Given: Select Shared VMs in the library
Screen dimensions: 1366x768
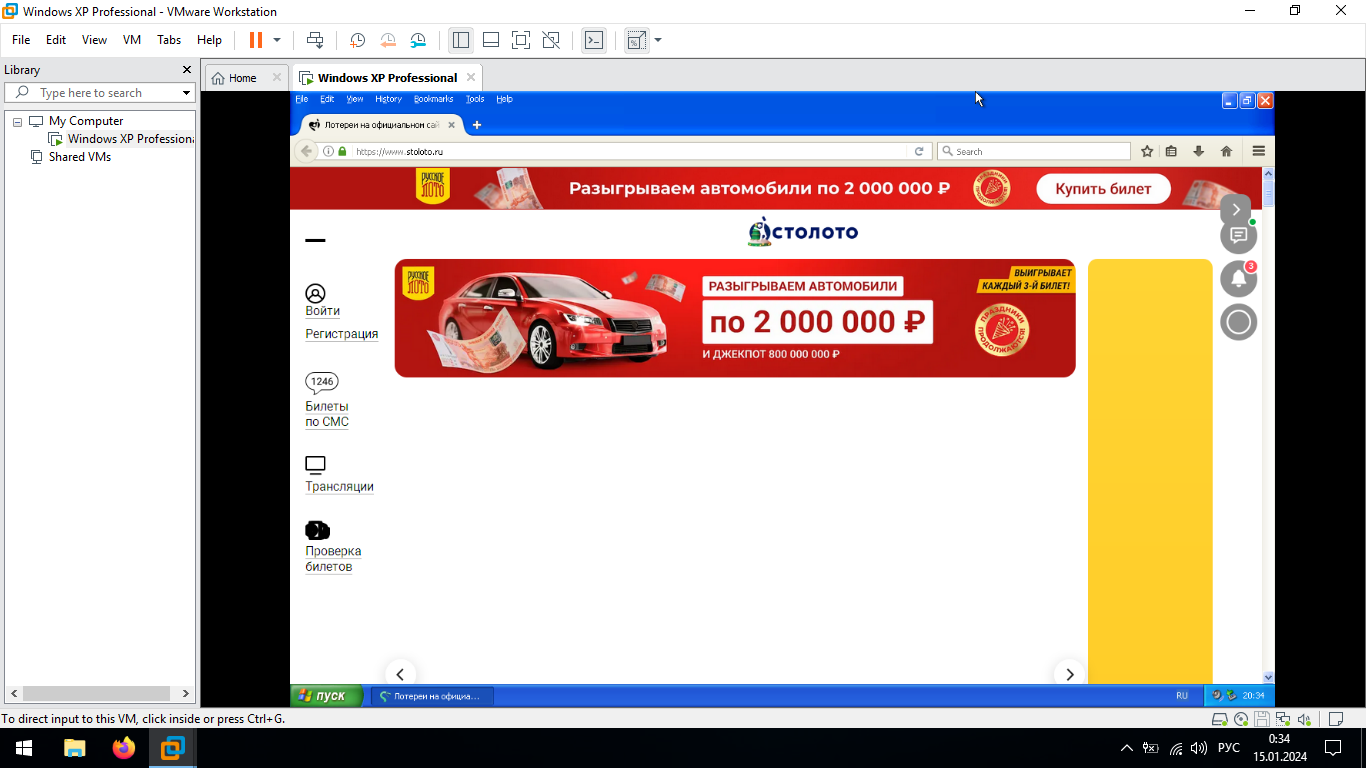Looking at the screenshot, I should point(79,157).
